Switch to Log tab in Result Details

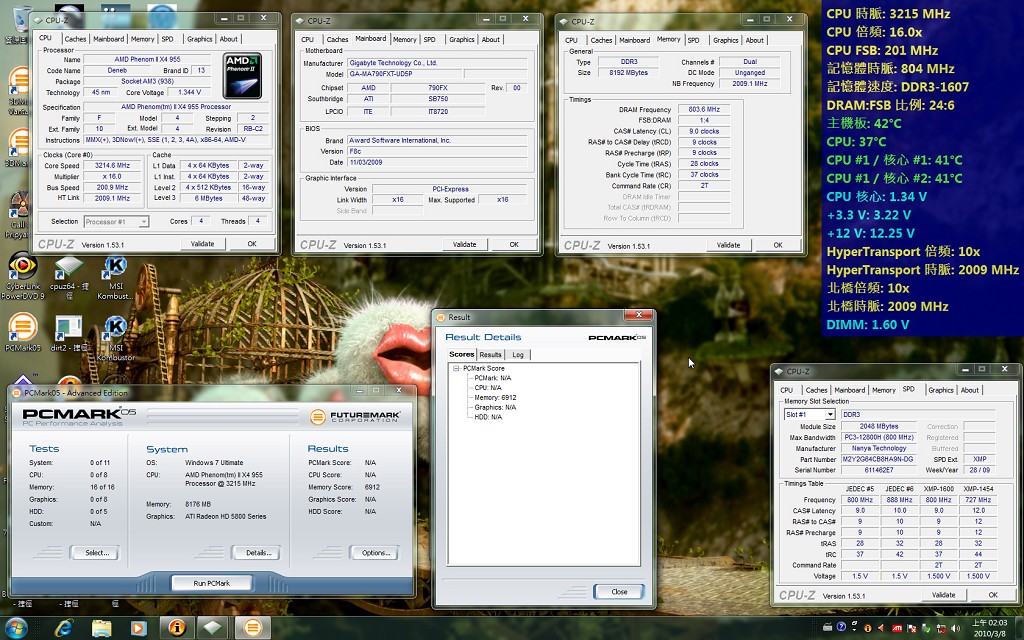pyautogui.click(x=518, y=355)
